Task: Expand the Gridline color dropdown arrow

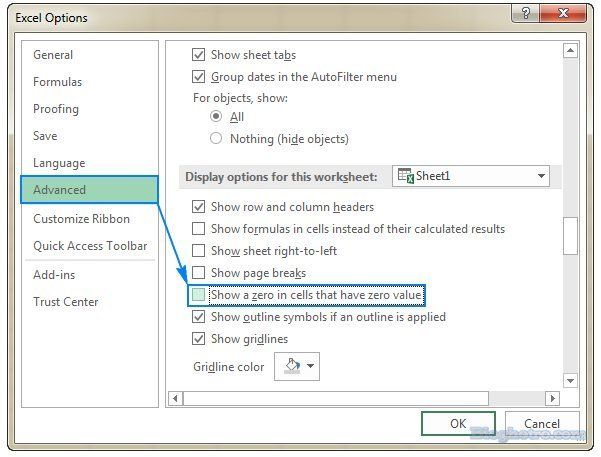Action: [x=311, y=367]
